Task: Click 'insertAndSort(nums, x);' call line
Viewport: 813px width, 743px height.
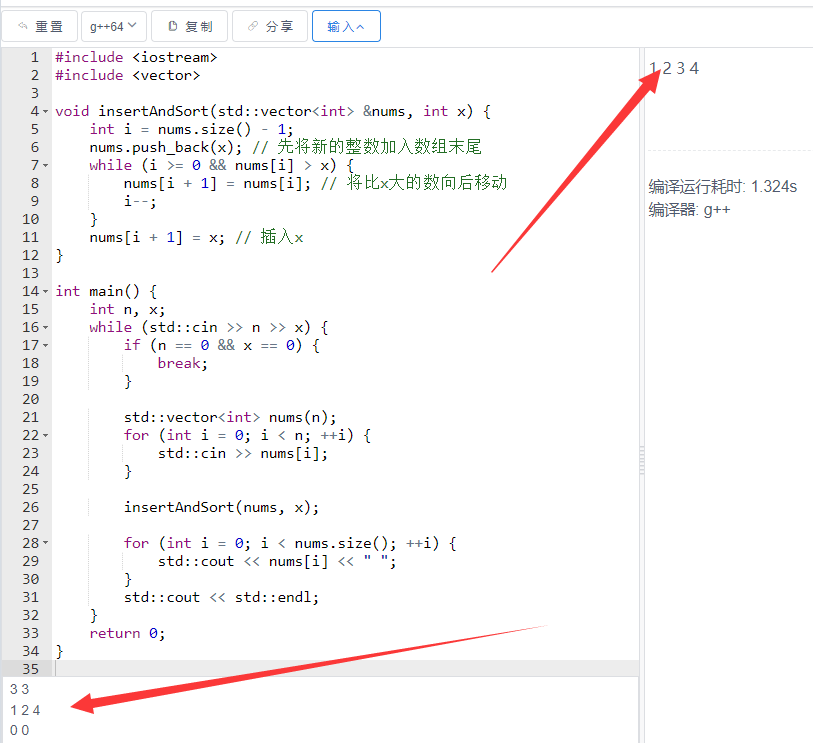Action: [221, 507]
